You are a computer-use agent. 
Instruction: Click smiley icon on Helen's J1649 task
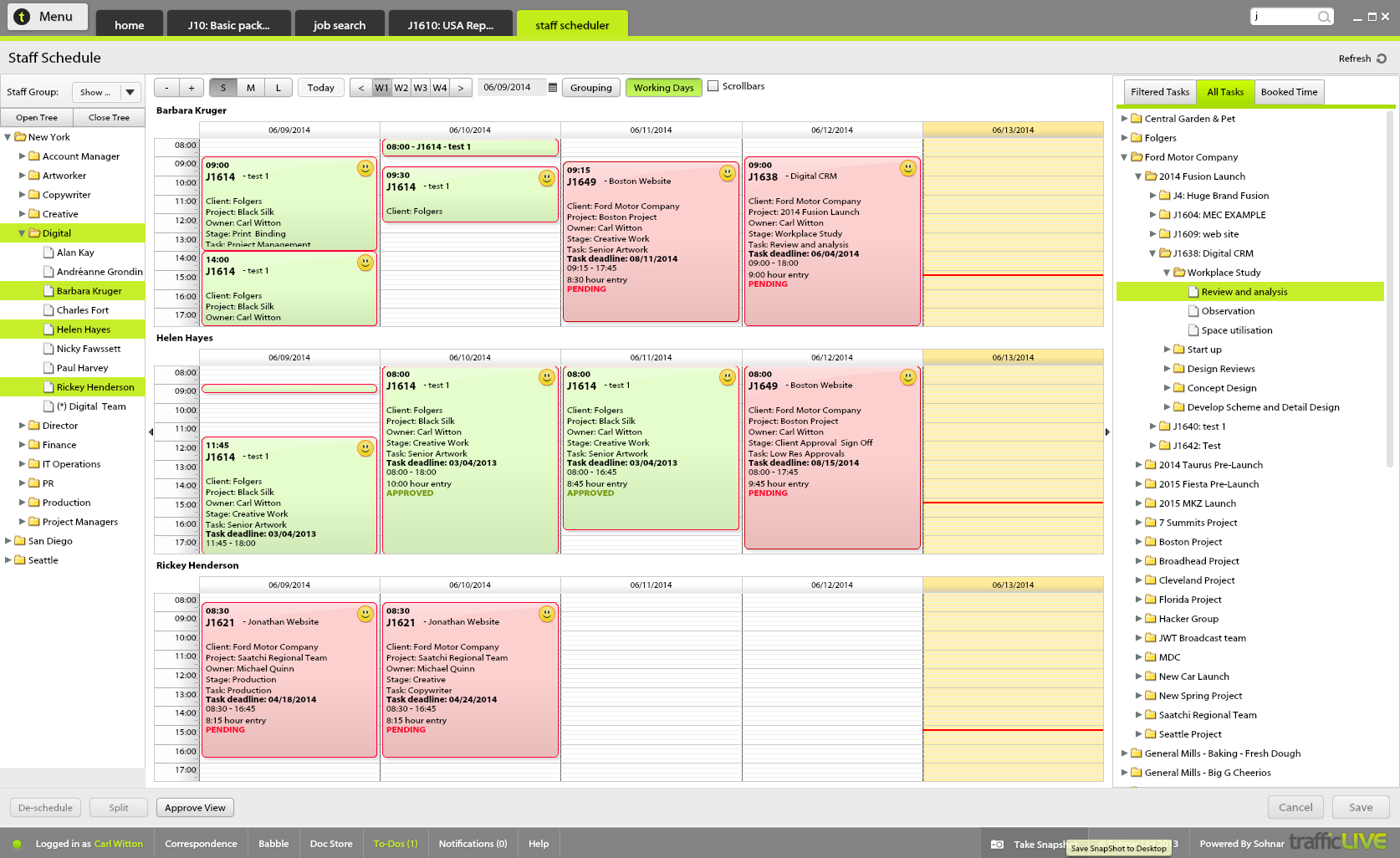click(x=907, y=377)
